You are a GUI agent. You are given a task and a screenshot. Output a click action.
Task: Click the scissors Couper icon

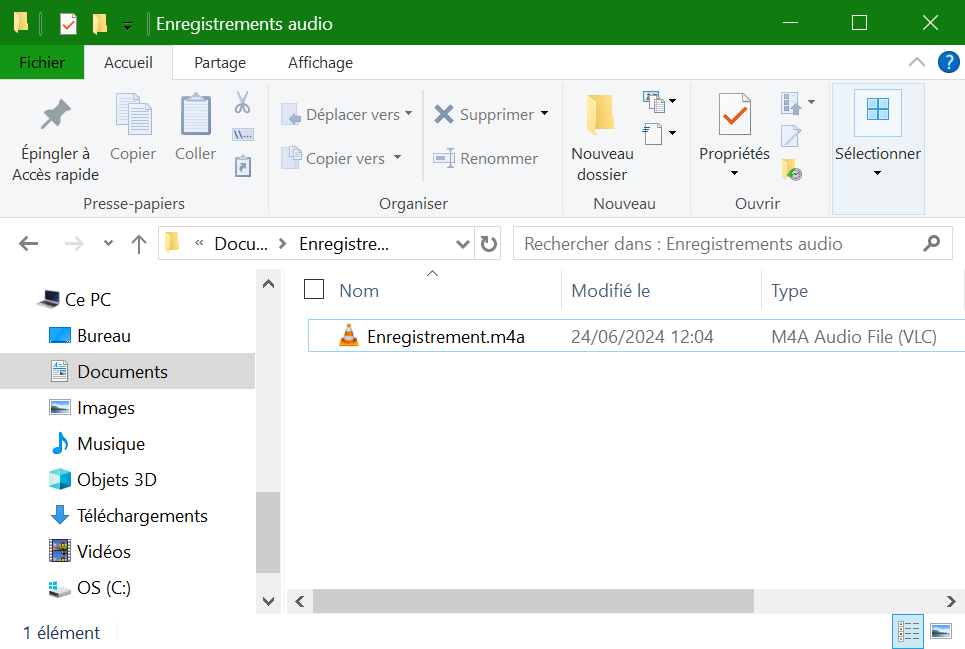pos(242,102)
